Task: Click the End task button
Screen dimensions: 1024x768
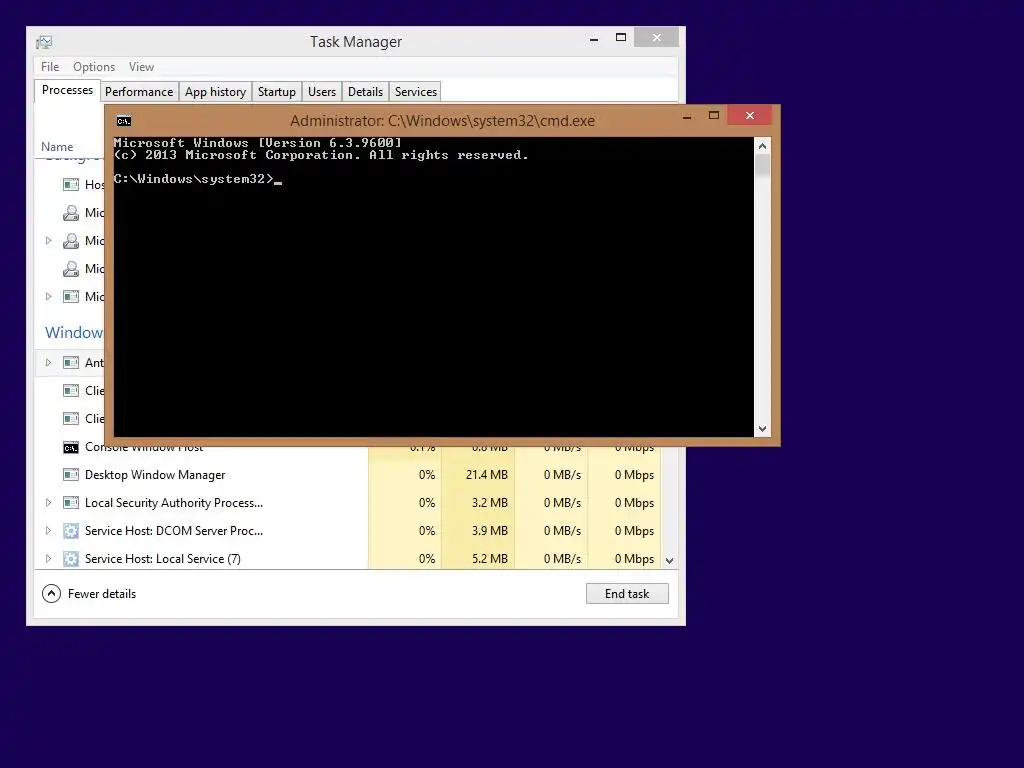Action: (627, 594)
